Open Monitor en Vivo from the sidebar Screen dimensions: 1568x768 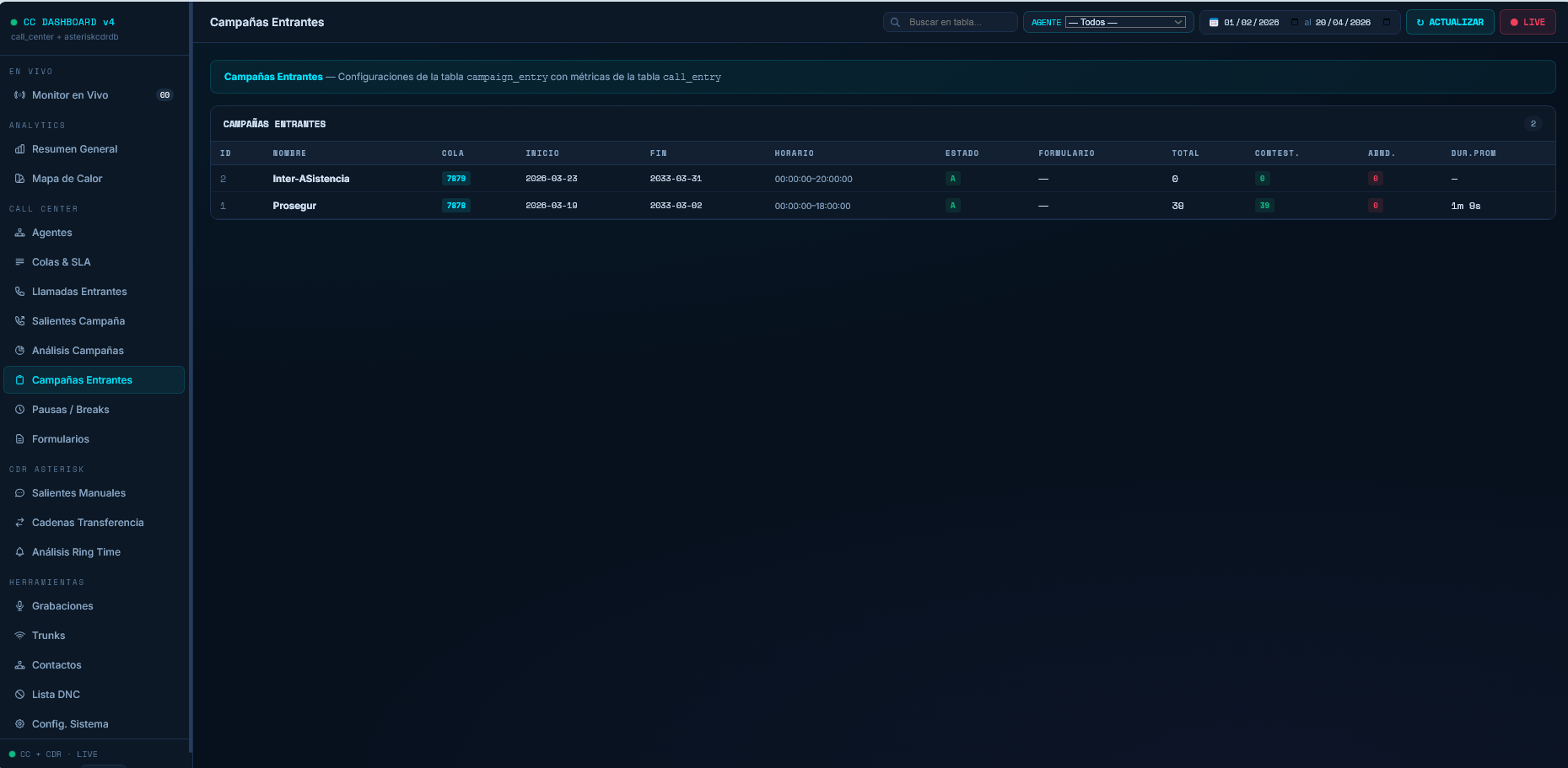(x=70, y=95)
